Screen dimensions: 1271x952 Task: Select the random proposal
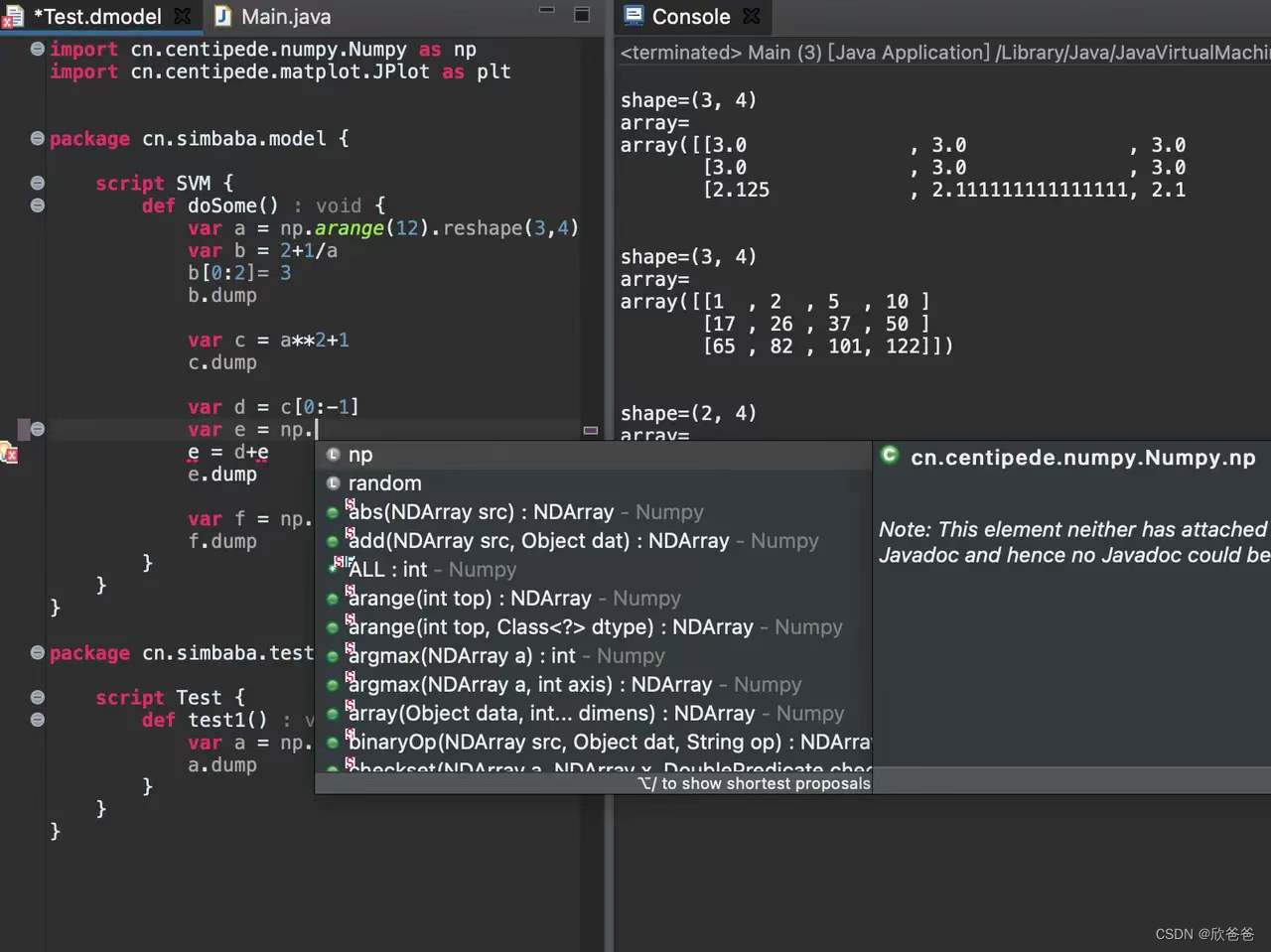tap(594, 483)
